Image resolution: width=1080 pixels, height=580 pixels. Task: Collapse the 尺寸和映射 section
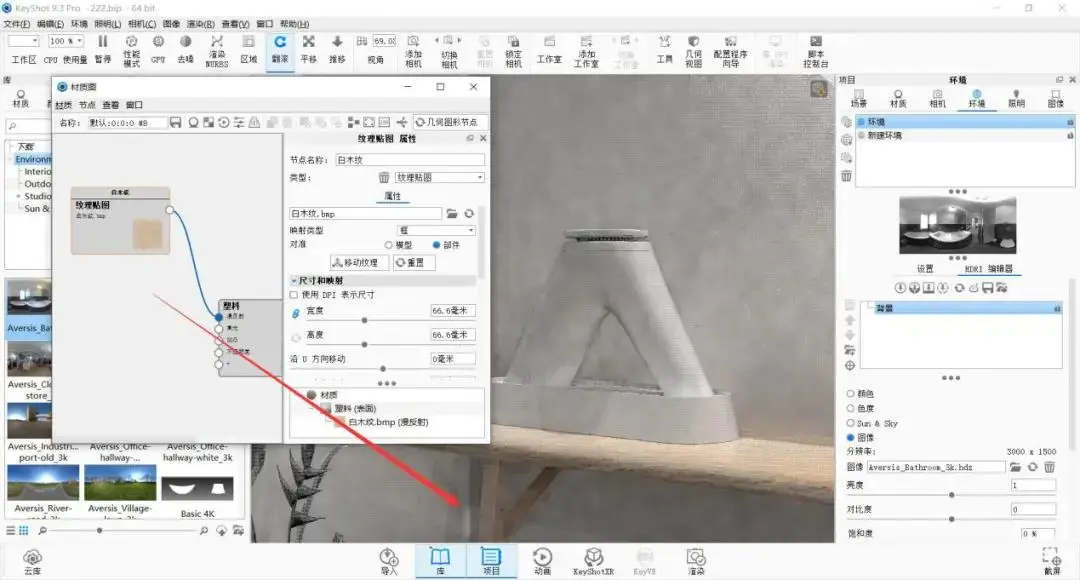pos(294,281)
